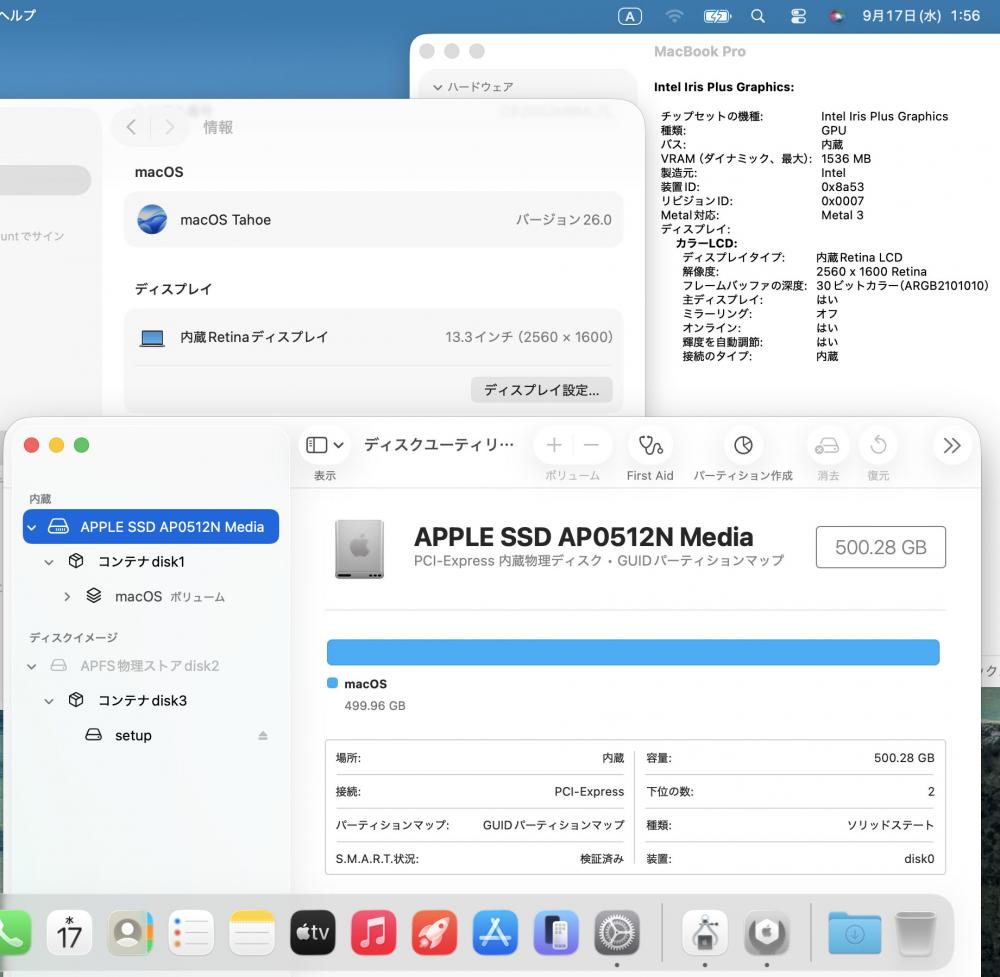Screen dimensions: 1000x977
Task: Open Contacts from the Dock
Action: pos(130,932)
